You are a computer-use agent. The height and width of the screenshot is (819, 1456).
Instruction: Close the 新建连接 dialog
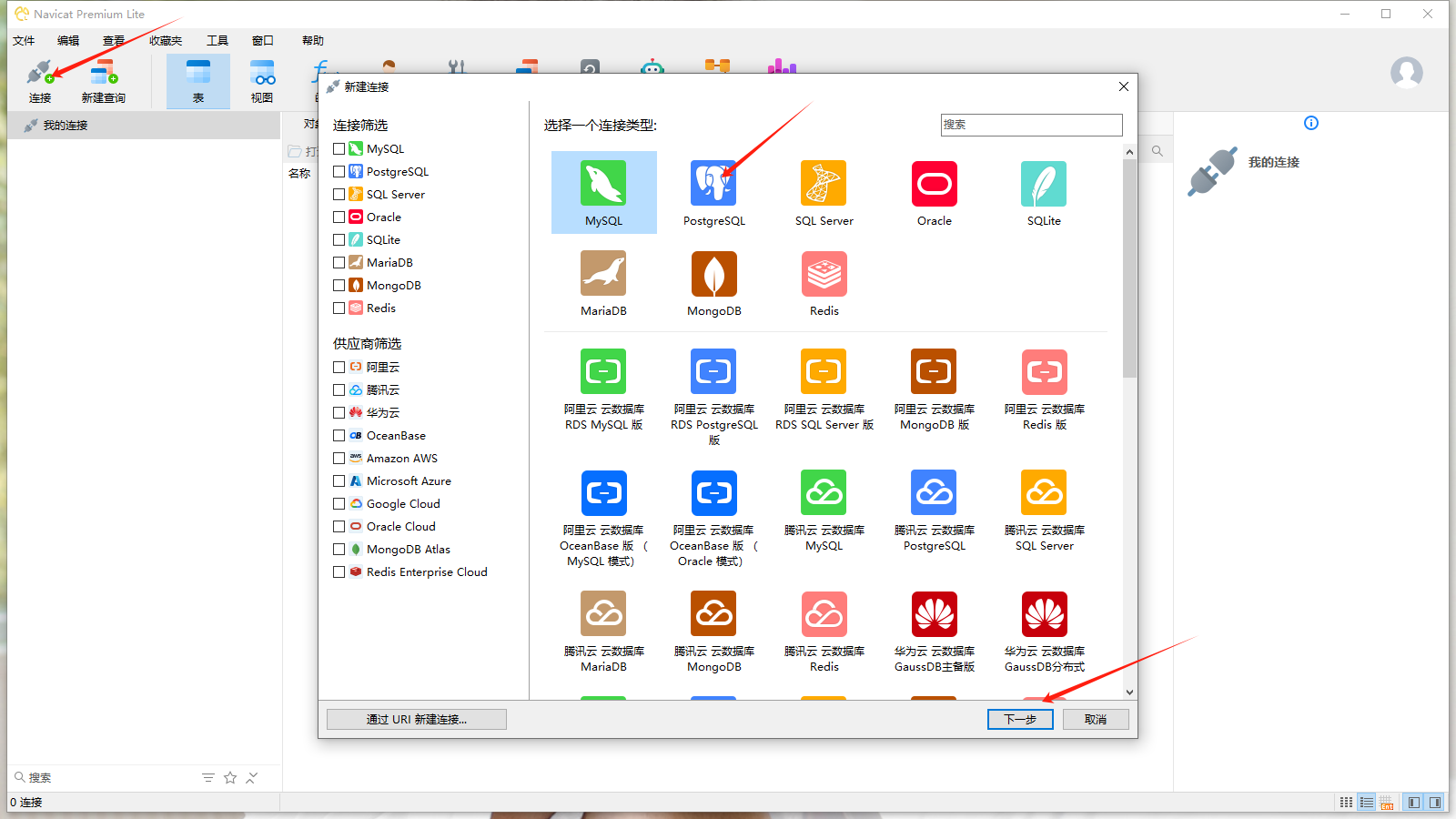tap(1124, 86)
